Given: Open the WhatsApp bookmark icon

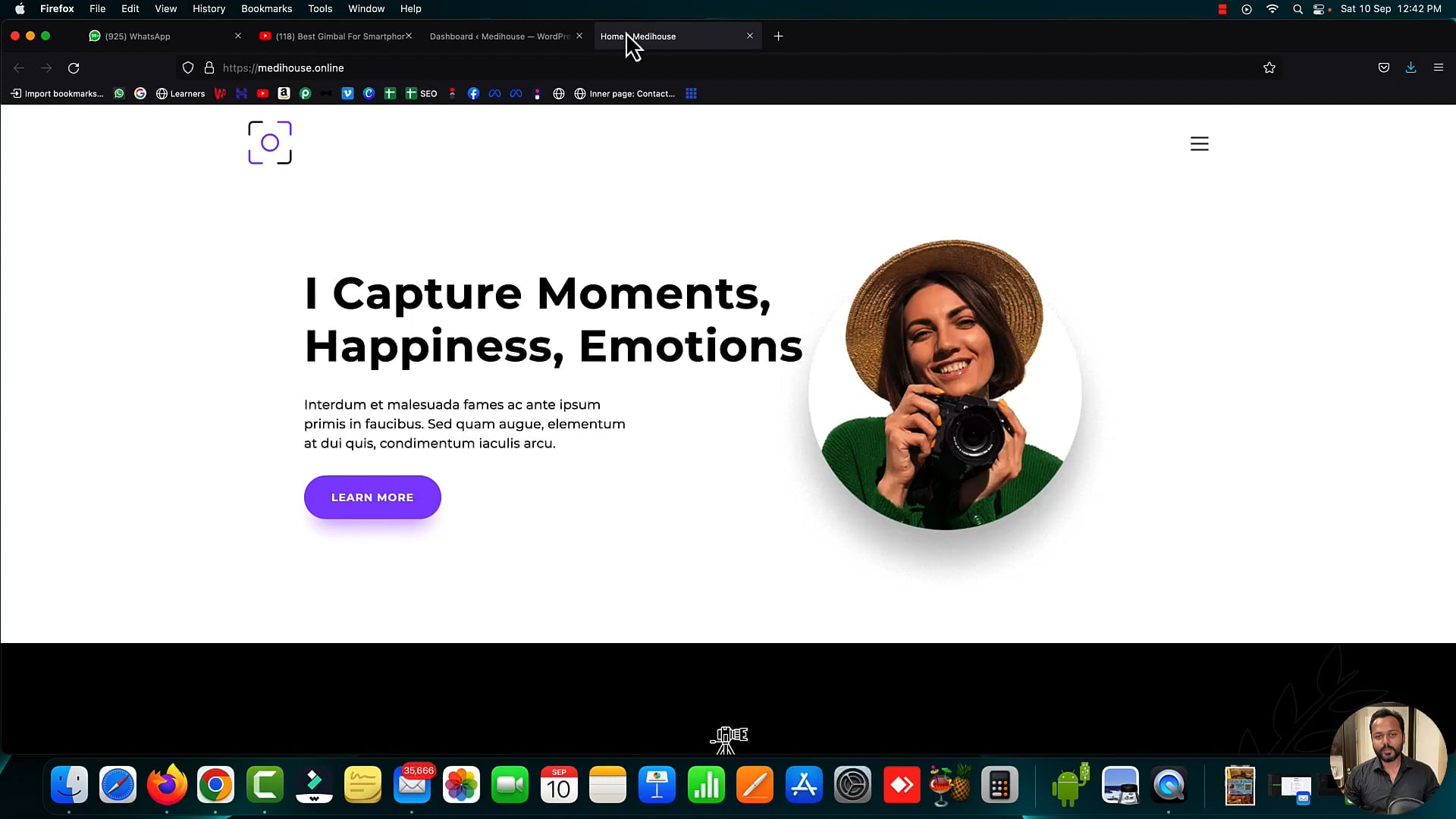Looking at the screenshot, I should click(x=119, y=94).
